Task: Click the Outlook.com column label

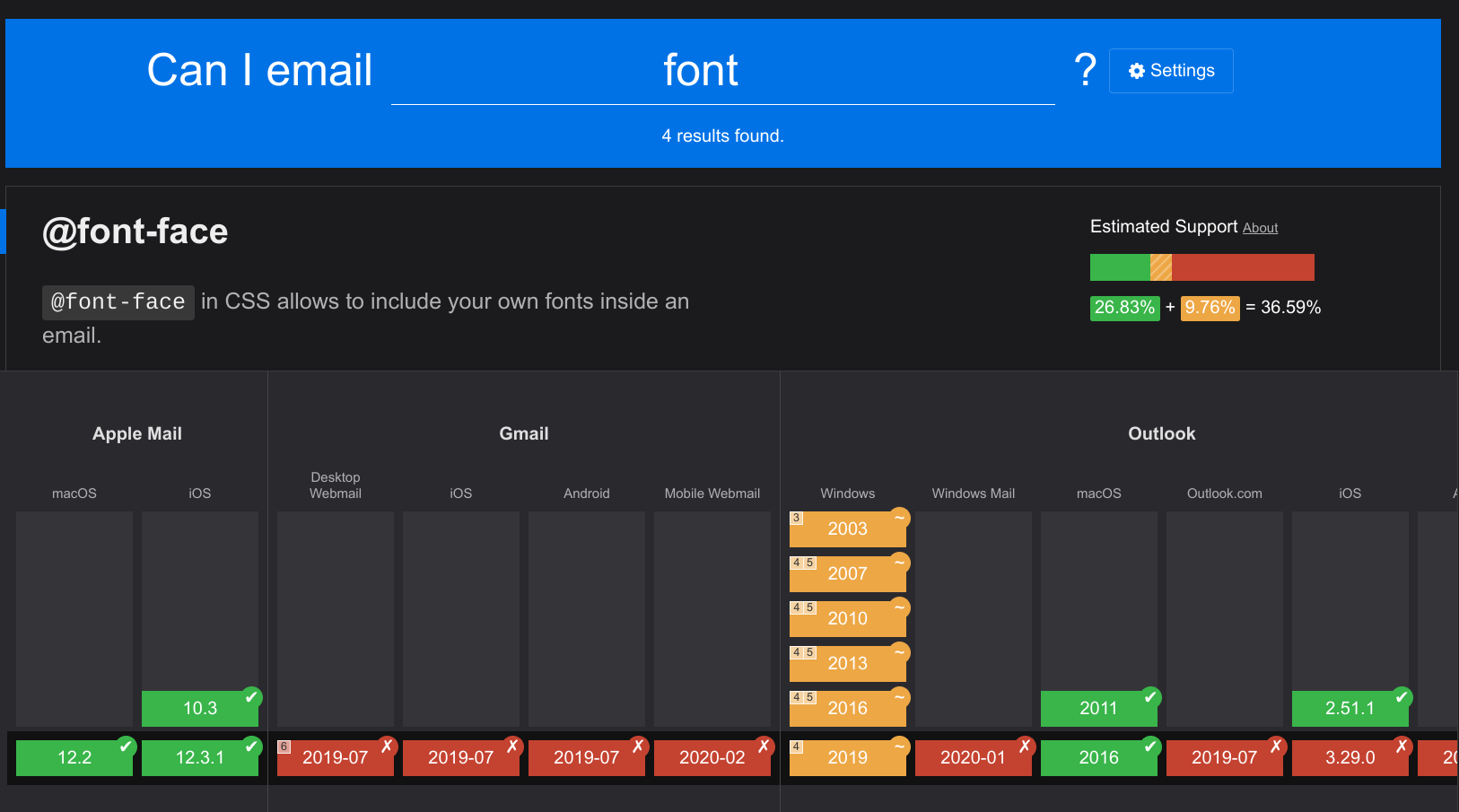Action: click(x=1225, y=493)
